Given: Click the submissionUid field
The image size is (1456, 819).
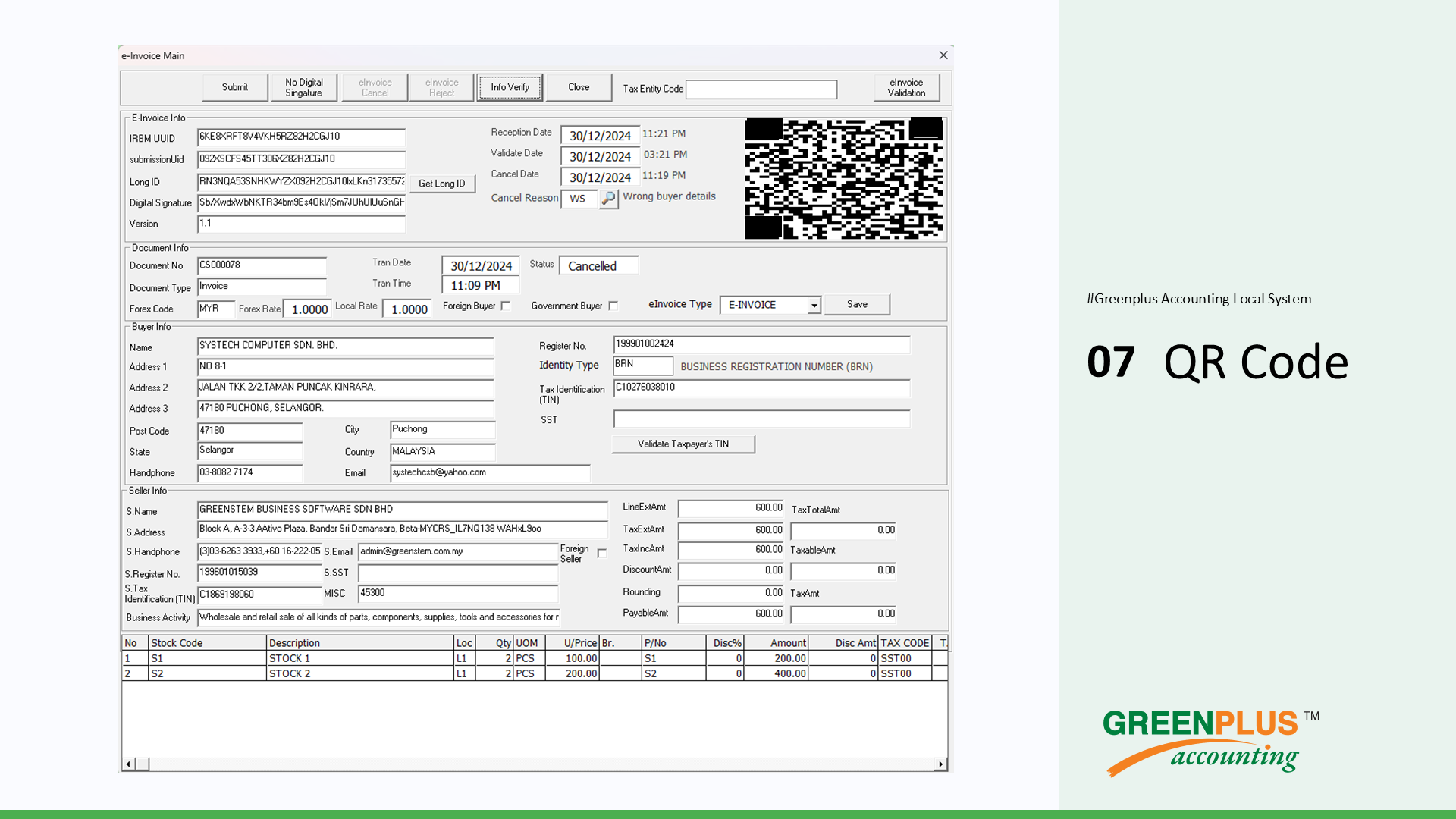Looking at the screenshot, I should (301, 159).
